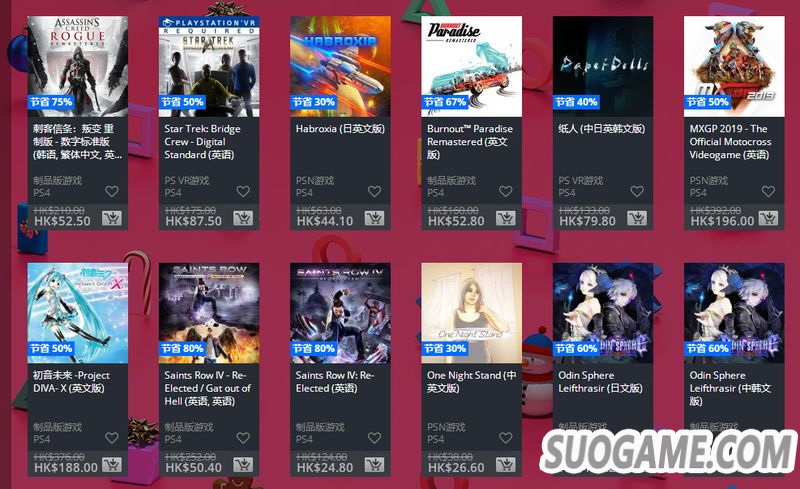800x489 pixels.
Task: Toggle wishlist heart for Habroxia
Action: click(374, 191)
